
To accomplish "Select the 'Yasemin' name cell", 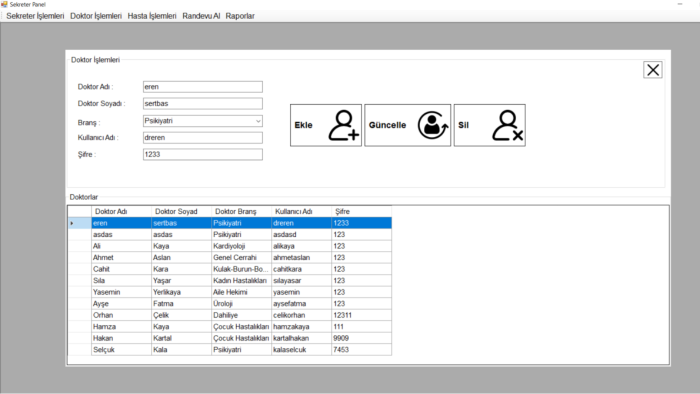I will pyautogui.click(x=121, y=292).
